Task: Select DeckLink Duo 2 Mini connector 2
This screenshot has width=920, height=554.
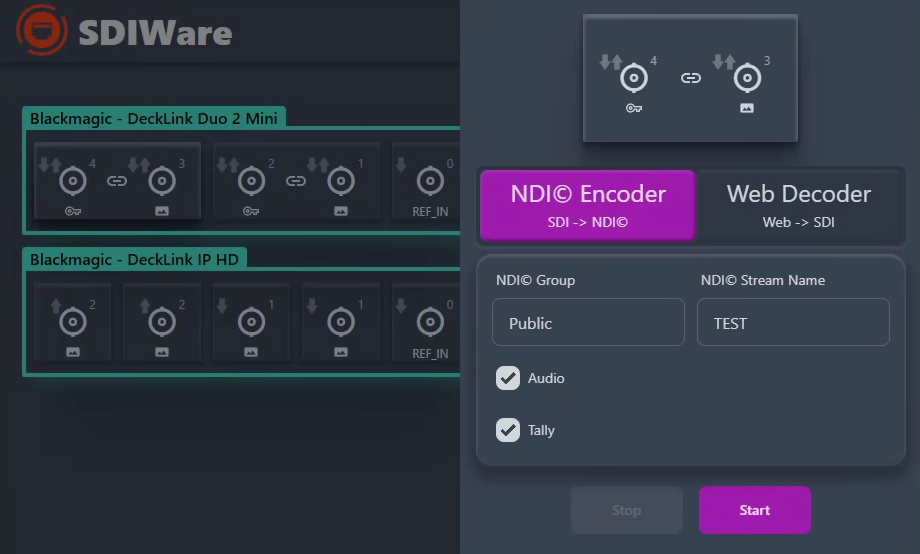Action: pyautogui.click(x=251, y=181)
